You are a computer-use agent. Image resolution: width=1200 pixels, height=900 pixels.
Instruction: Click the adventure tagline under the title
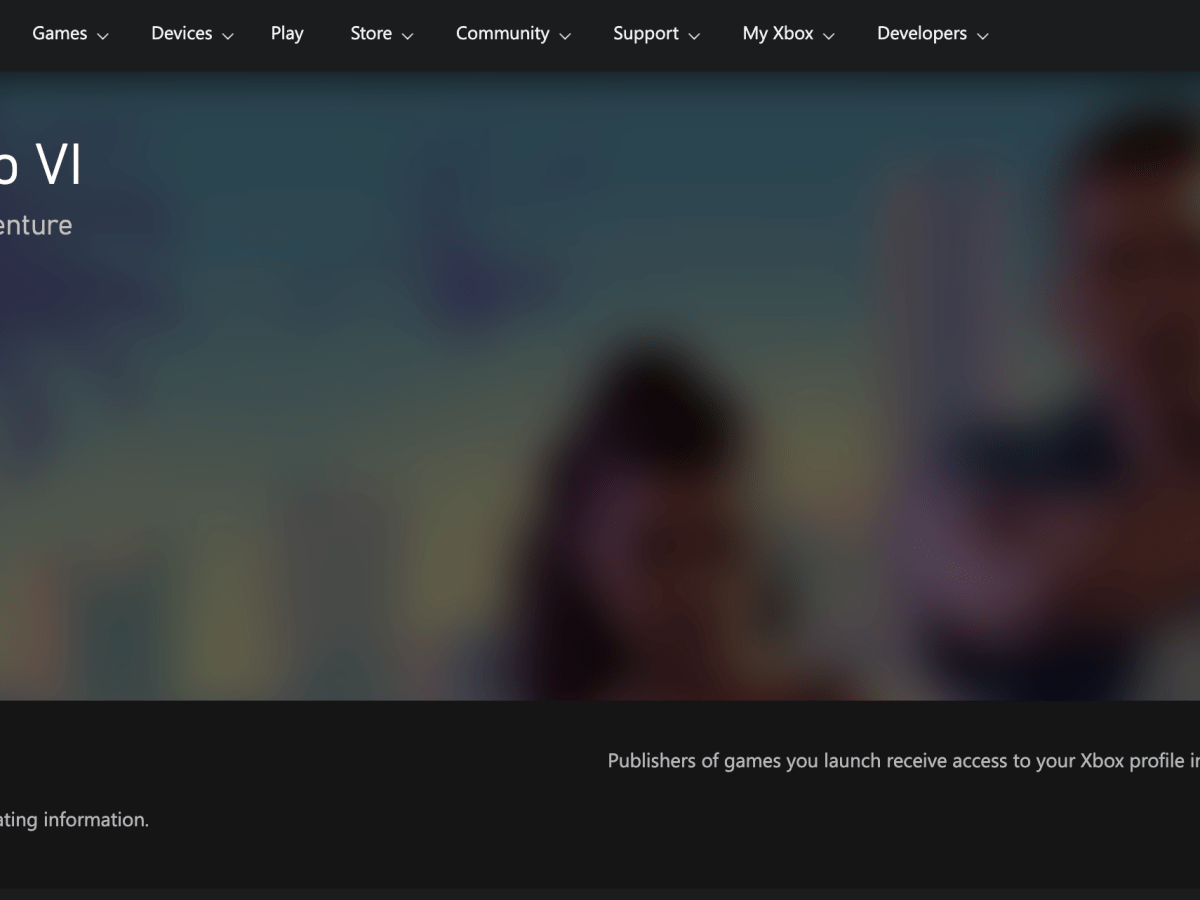[36, 224]
